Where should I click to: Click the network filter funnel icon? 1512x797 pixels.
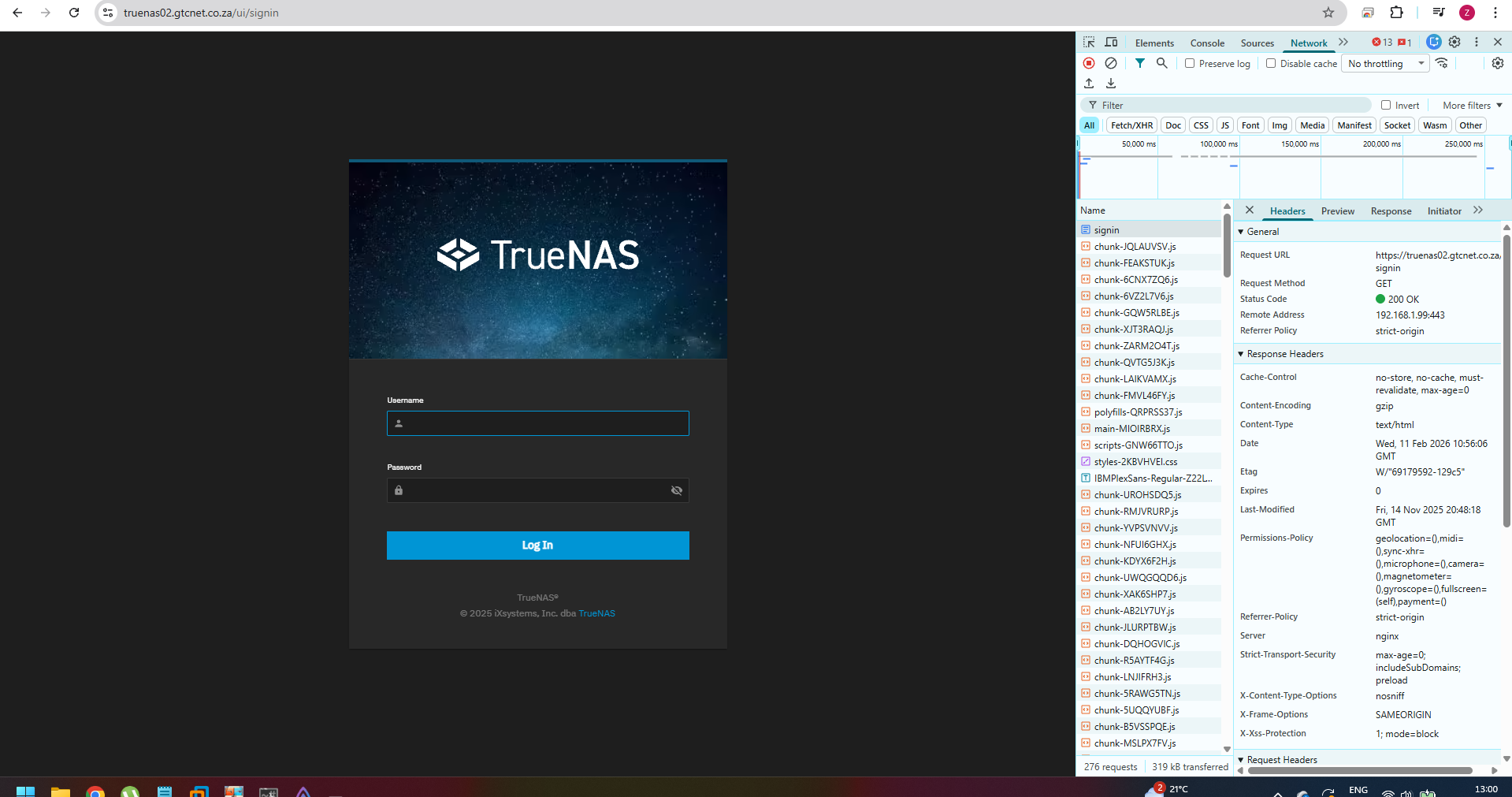click(1139, 63)
